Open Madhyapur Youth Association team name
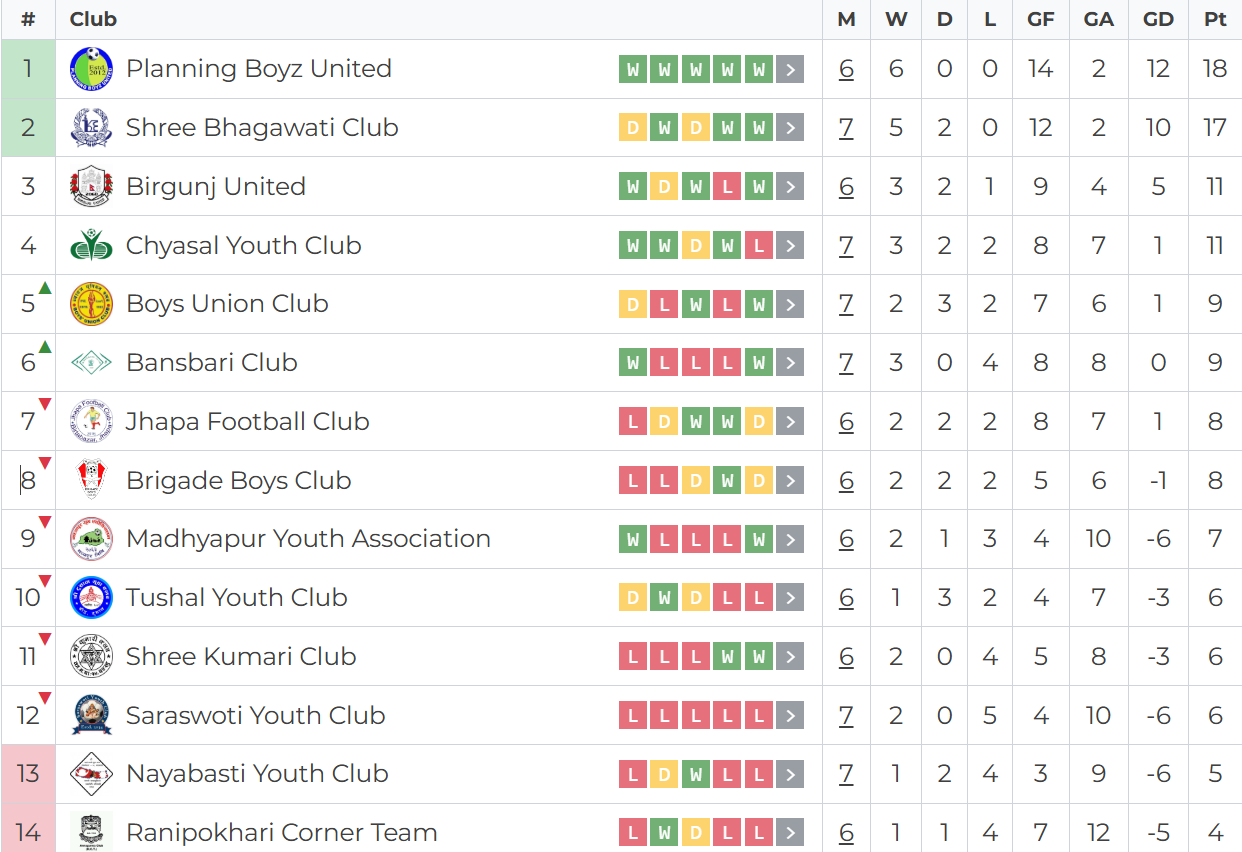The height and width of the screenshot is (852, 1242). coord(308,539)
